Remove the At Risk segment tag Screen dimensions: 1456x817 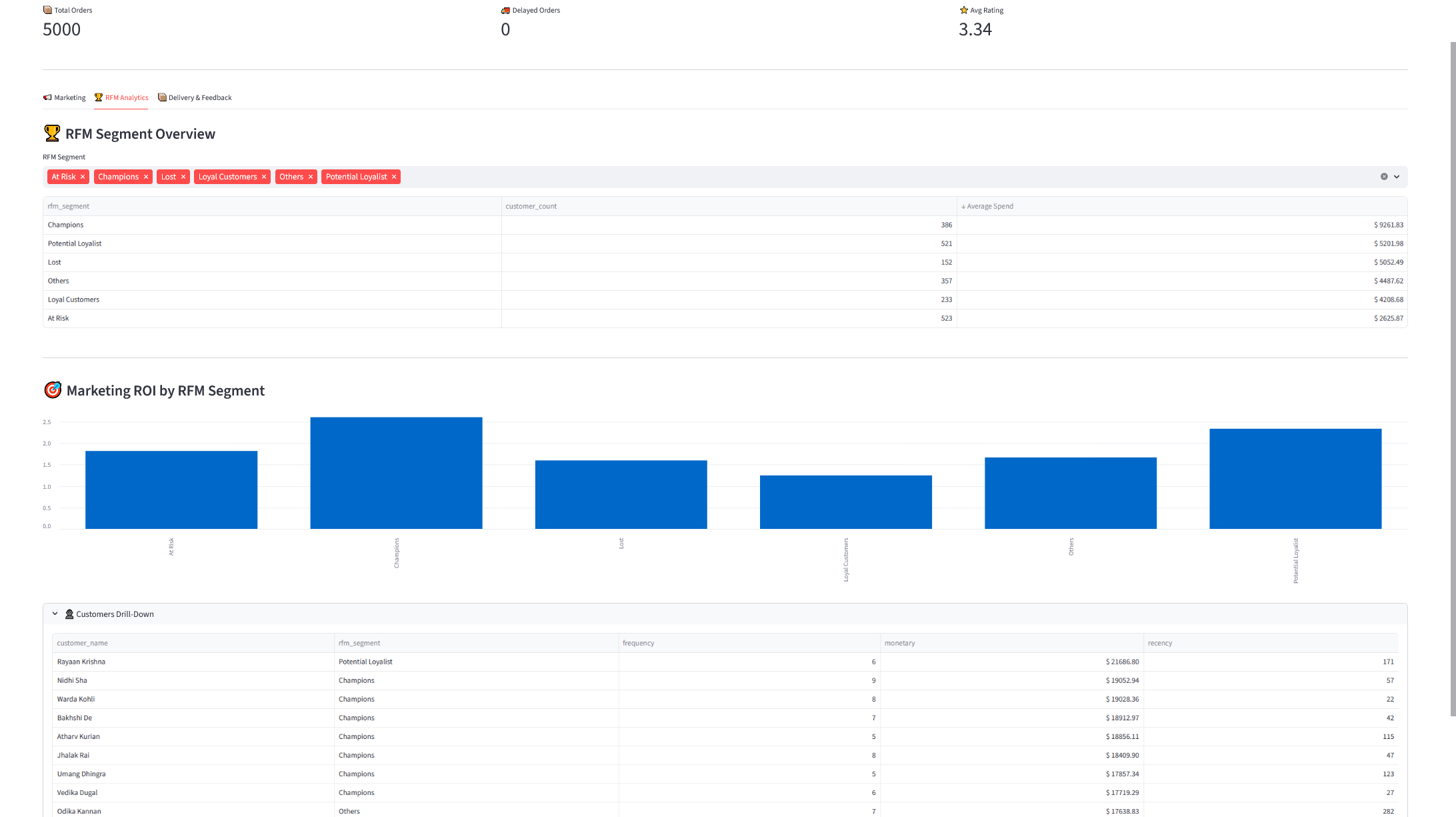tap(83, 177)
